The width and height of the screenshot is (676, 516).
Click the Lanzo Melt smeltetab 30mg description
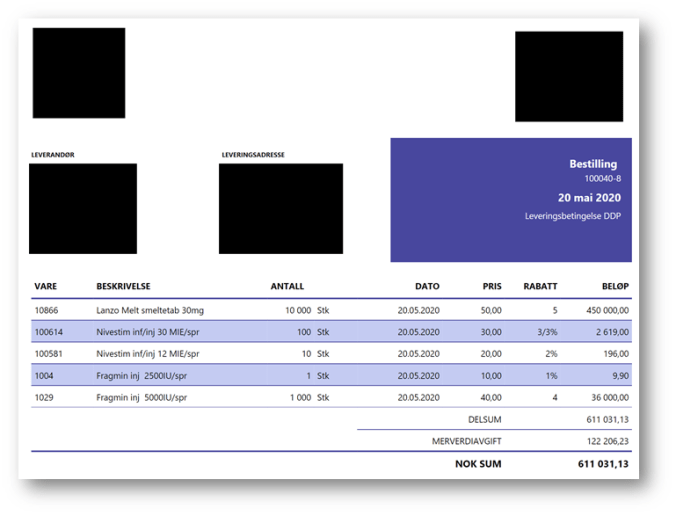click(x=151, y=310)
